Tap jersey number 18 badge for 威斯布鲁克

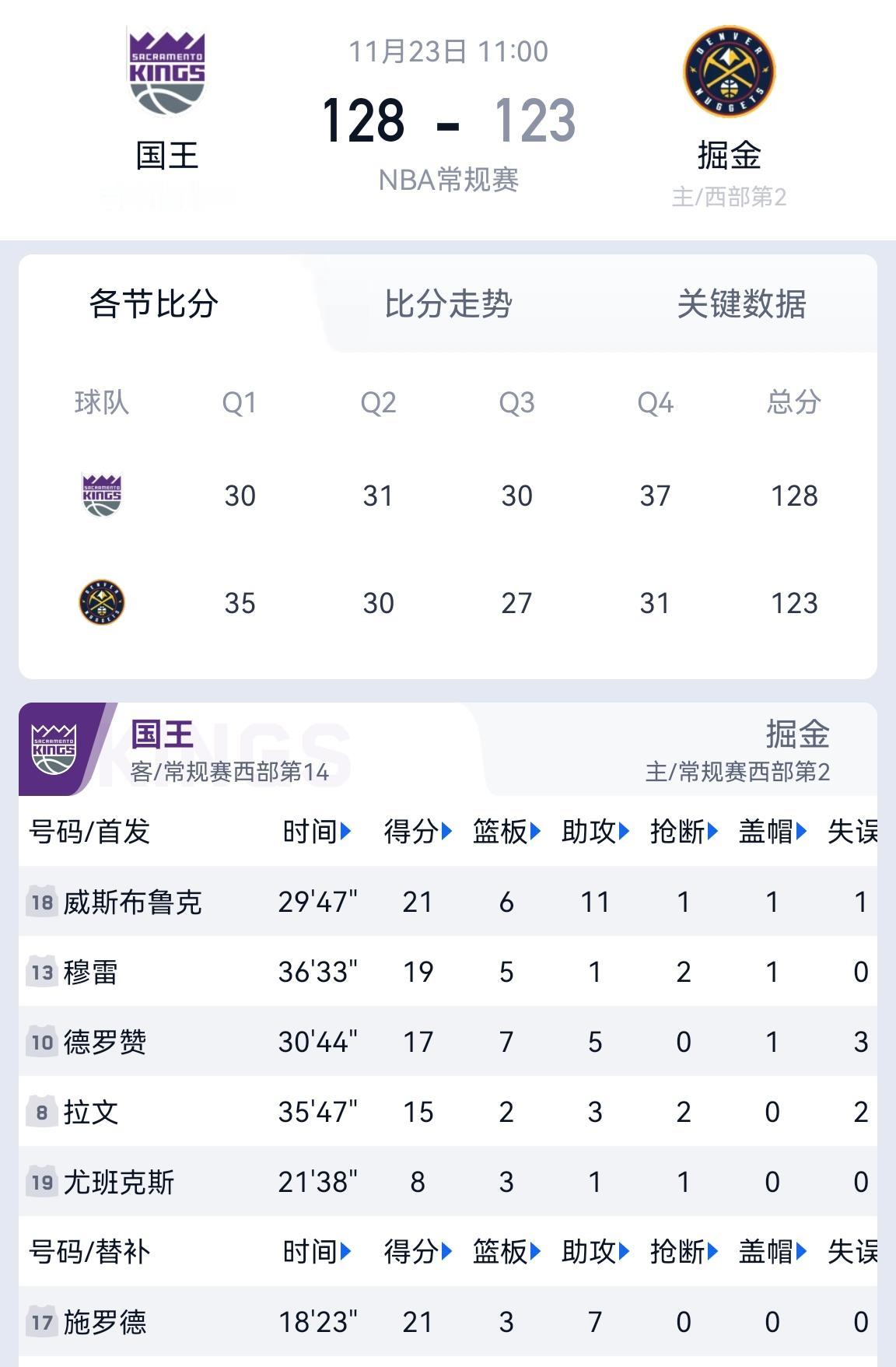pyautogui.click(x=42, y=903)
